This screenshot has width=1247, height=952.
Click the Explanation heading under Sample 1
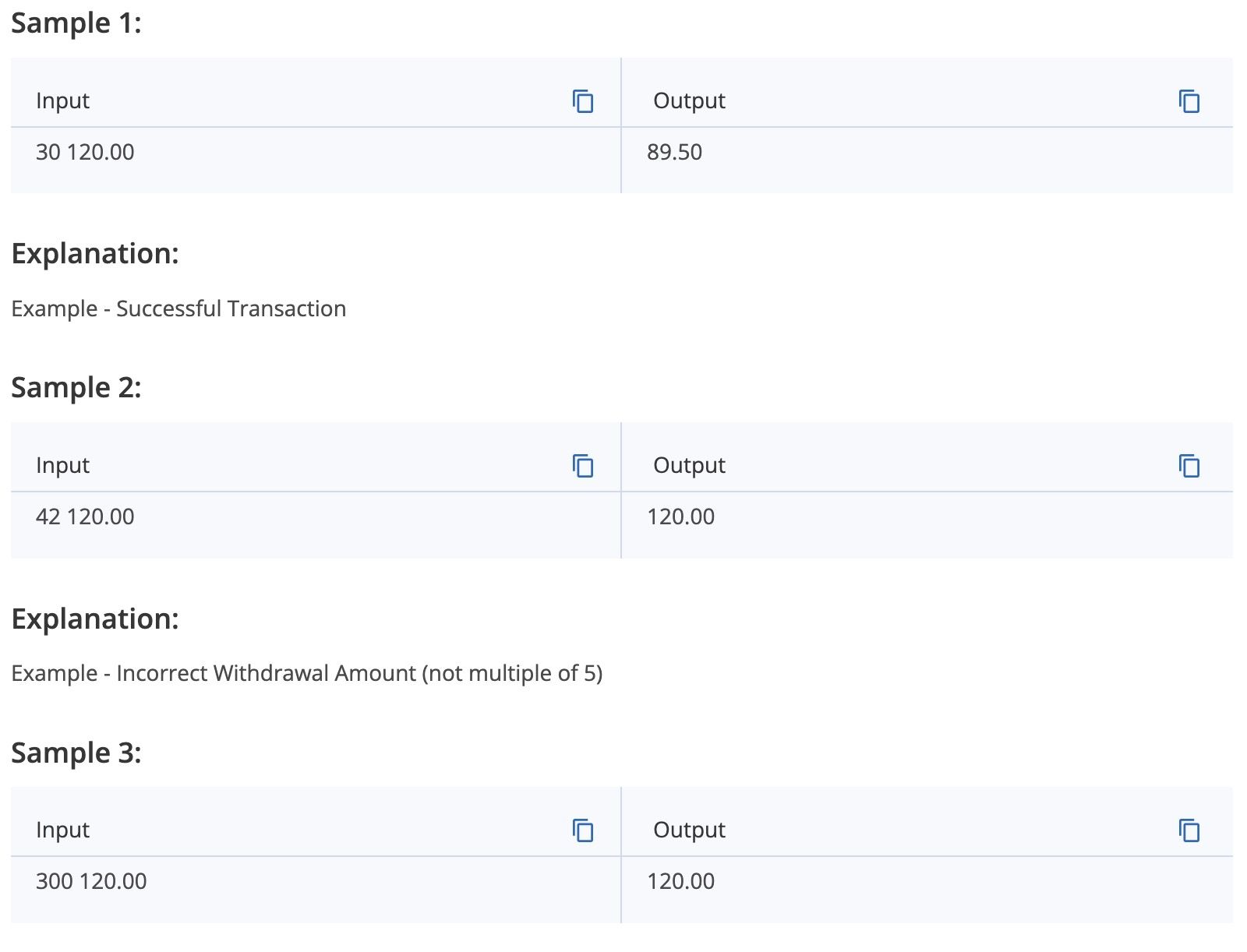(95, 254)
